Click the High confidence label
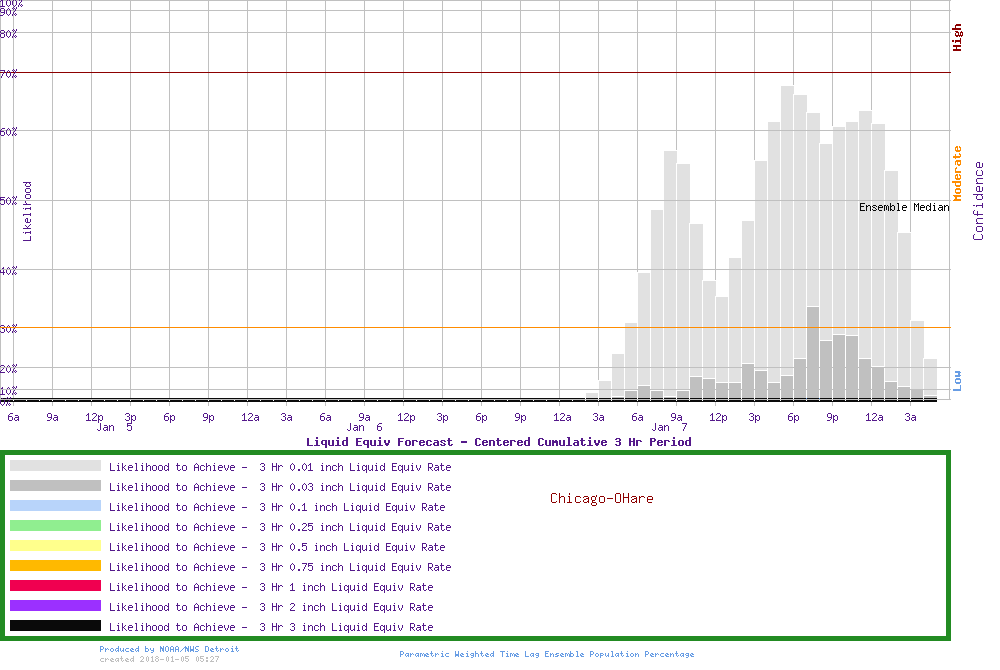The height and width of the screenshot is (670, 1000). (957, 38)
